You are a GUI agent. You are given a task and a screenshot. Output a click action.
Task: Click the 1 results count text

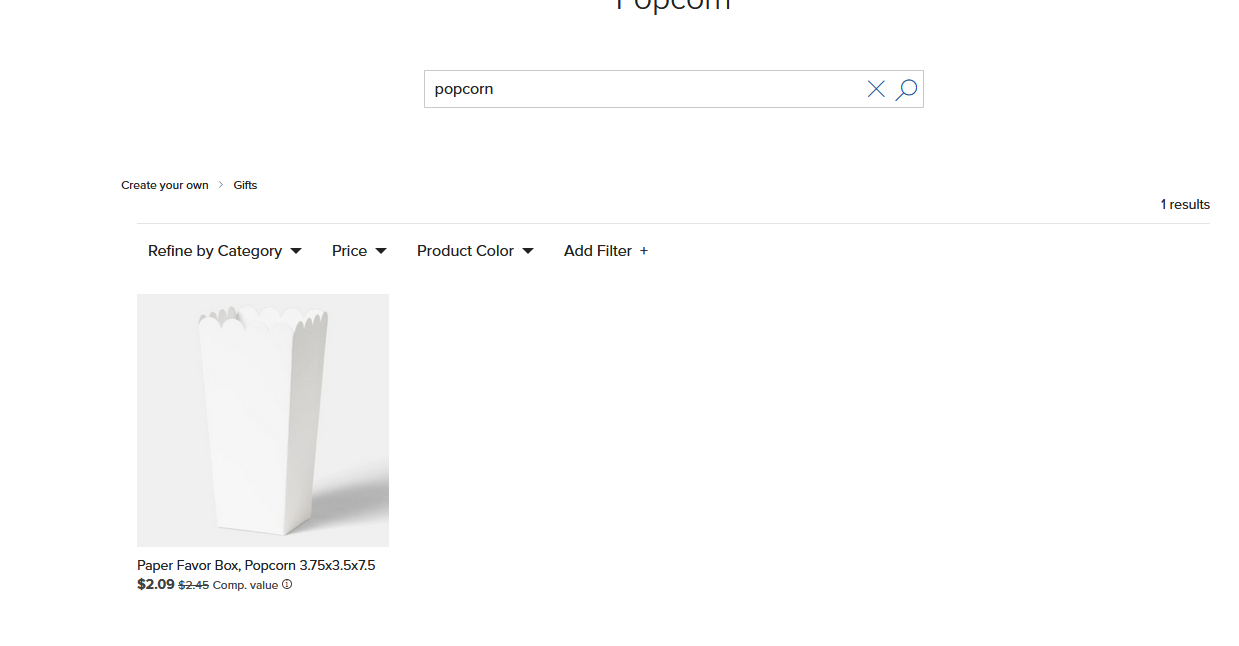coord(1185,204)
